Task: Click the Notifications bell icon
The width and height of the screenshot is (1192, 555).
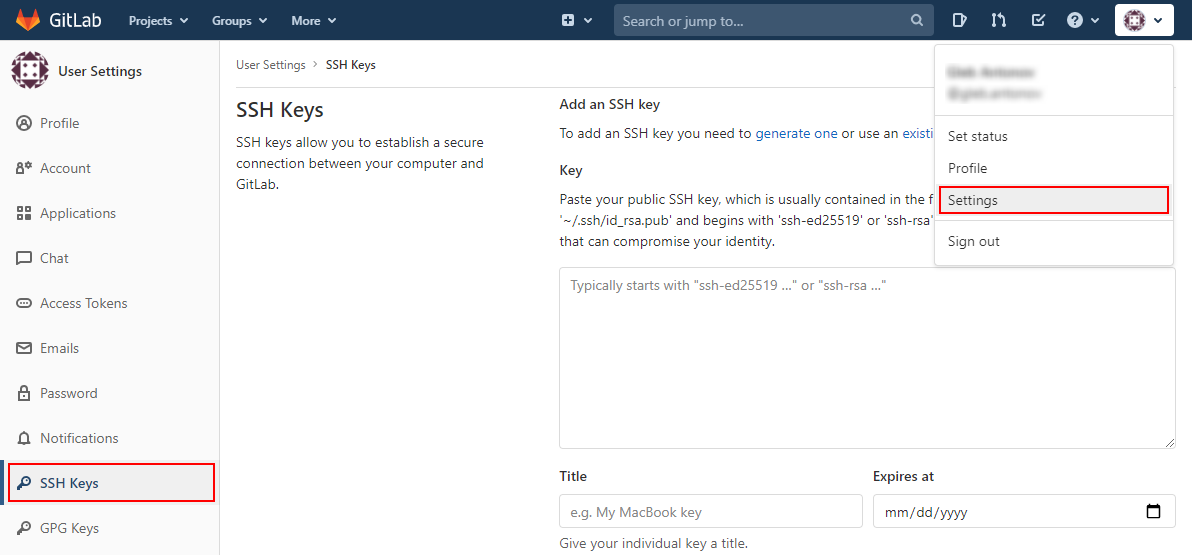Action: (x=24, y=438)
